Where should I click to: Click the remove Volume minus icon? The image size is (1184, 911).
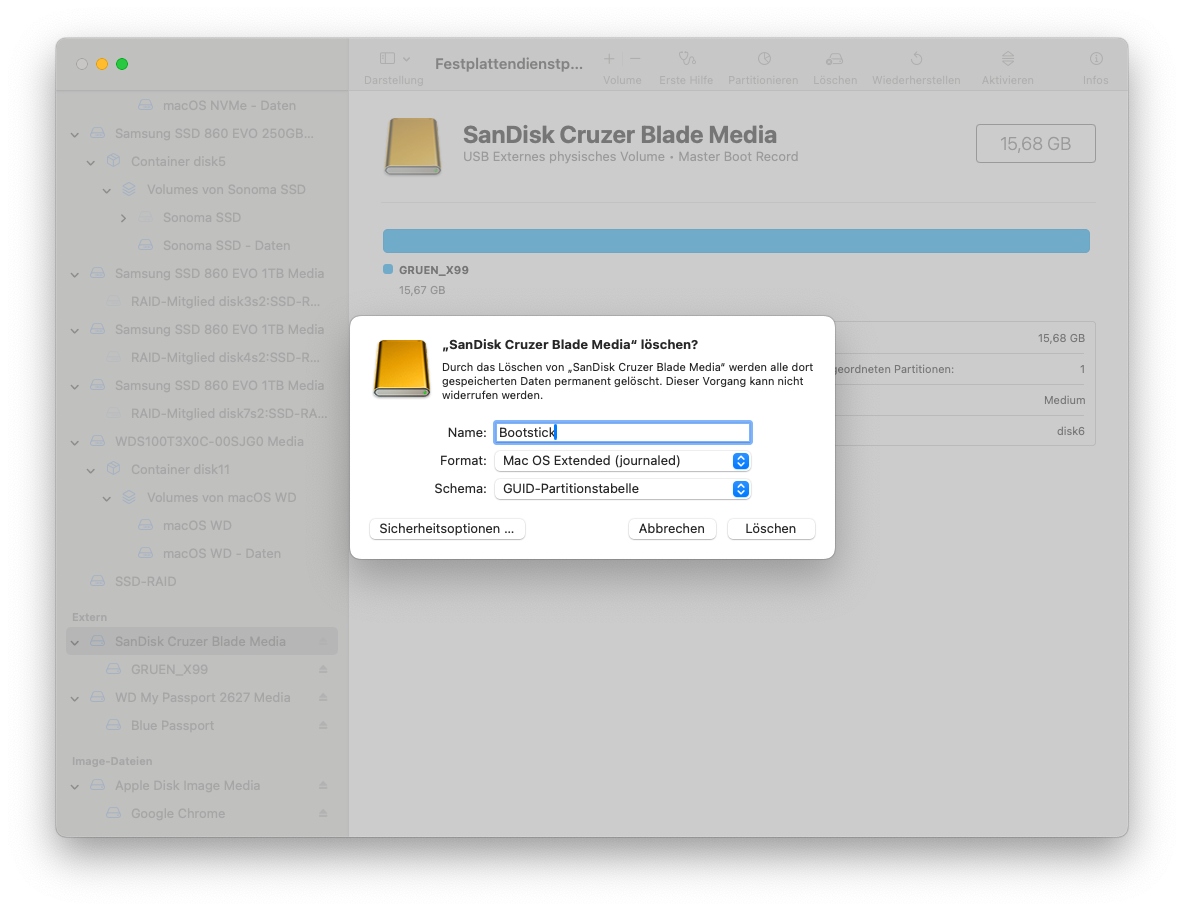[x=635, y=59]
